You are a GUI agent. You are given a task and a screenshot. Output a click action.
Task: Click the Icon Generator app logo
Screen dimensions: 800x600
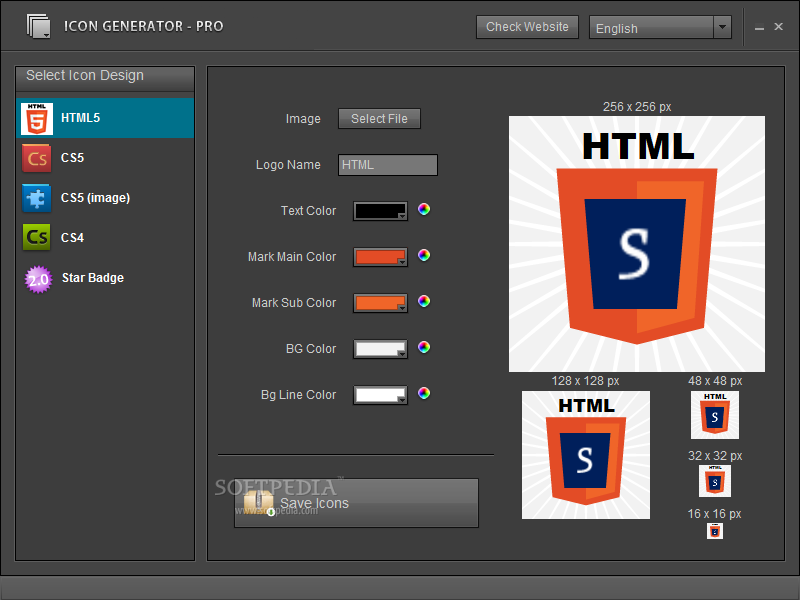tap(40, 26)
